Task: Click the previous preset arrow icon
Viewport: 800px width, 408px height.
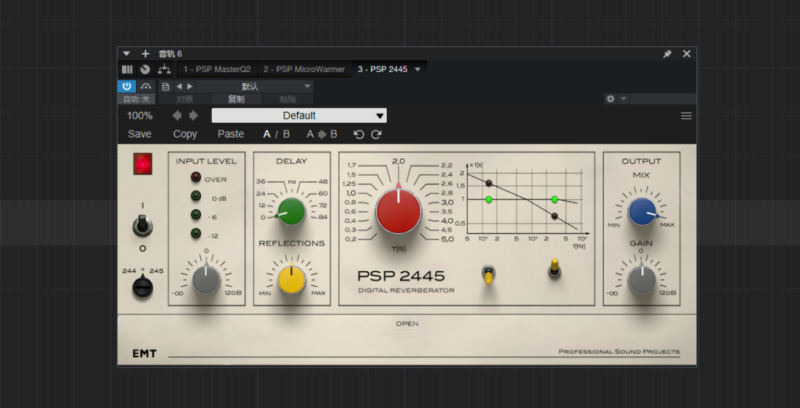Action: coord(177,116)
